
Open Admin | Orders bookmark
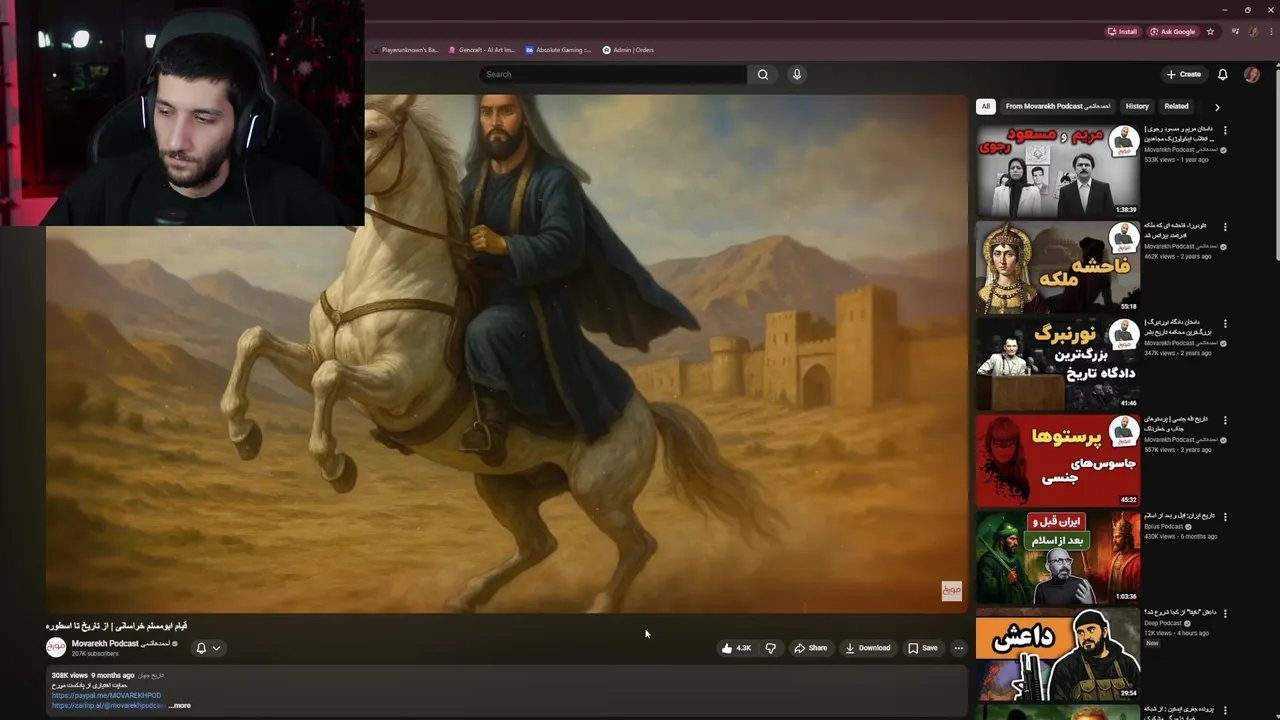628,50
